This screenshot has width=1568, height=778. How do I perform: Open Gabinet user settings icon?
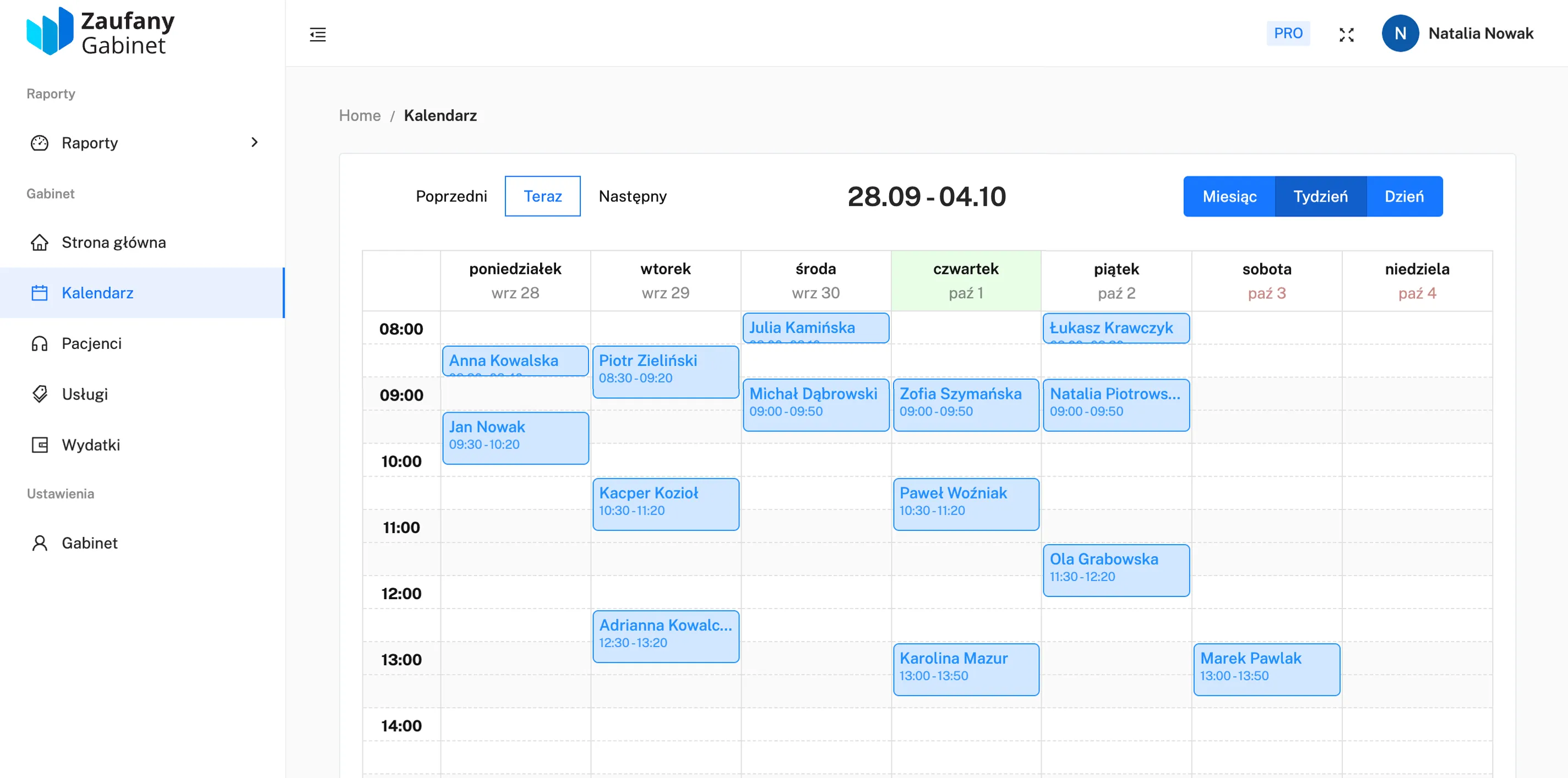point(40,543)
